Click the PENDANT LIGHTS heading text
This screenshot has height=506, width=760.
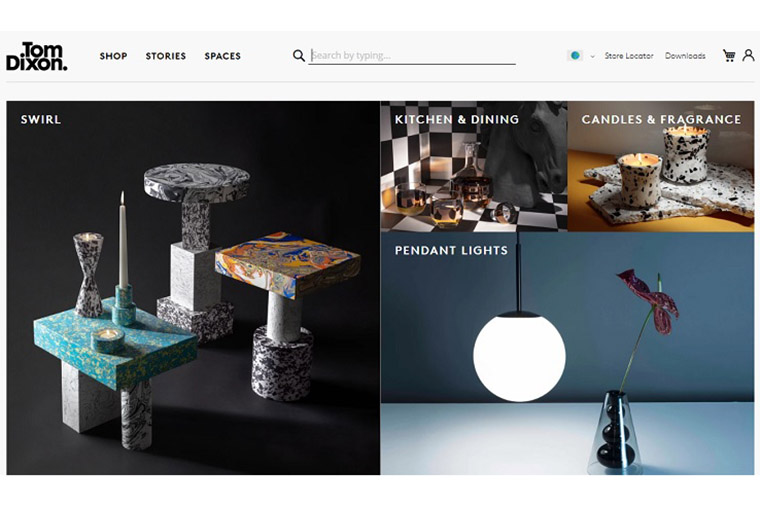point(451,251)
